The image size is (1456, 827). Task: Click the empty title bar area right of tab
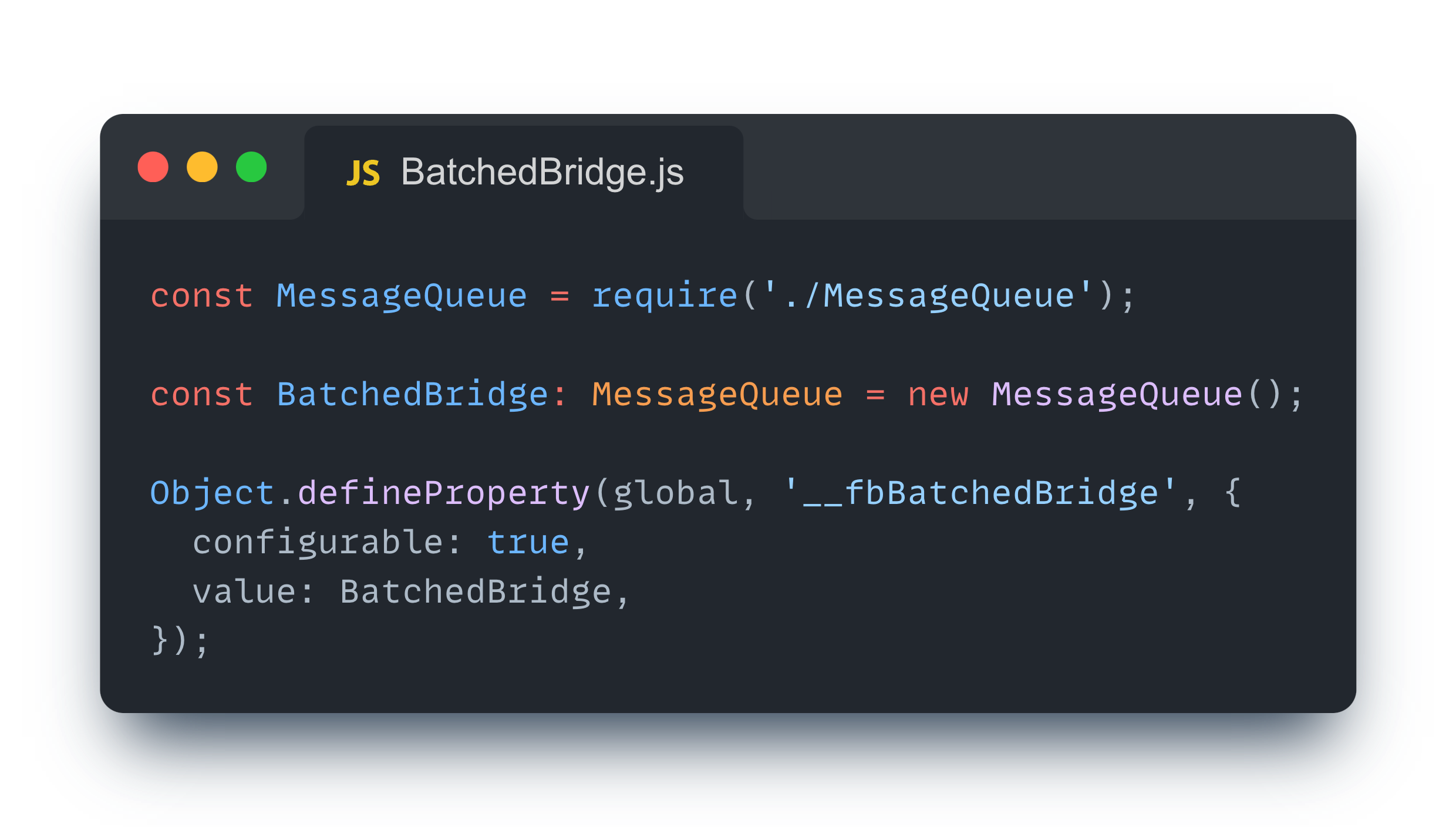click(x=1045, y=170)
